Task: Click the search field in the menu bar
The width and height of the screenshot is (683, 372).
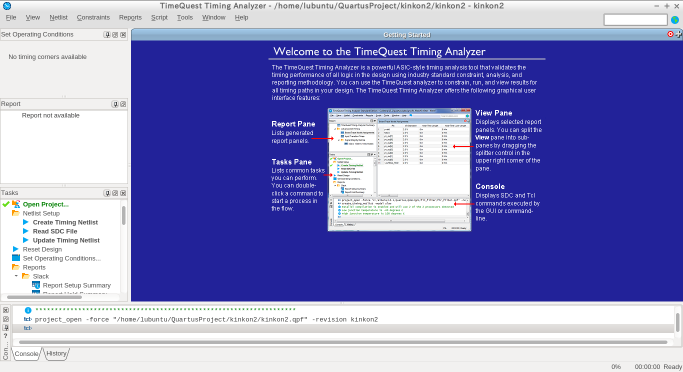Action: 636,20
